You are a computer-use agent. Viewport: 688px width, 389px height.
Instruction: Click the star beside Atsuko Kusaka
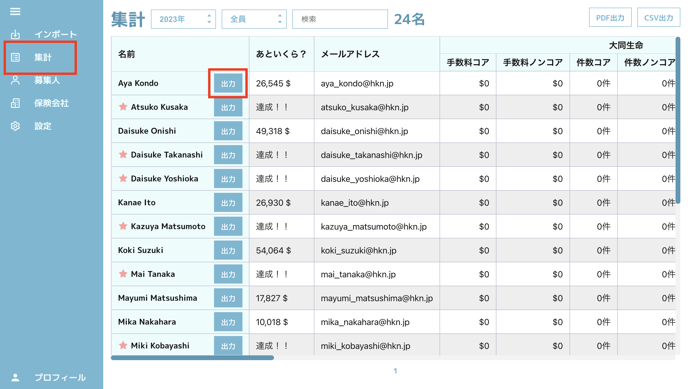[123, 107]
